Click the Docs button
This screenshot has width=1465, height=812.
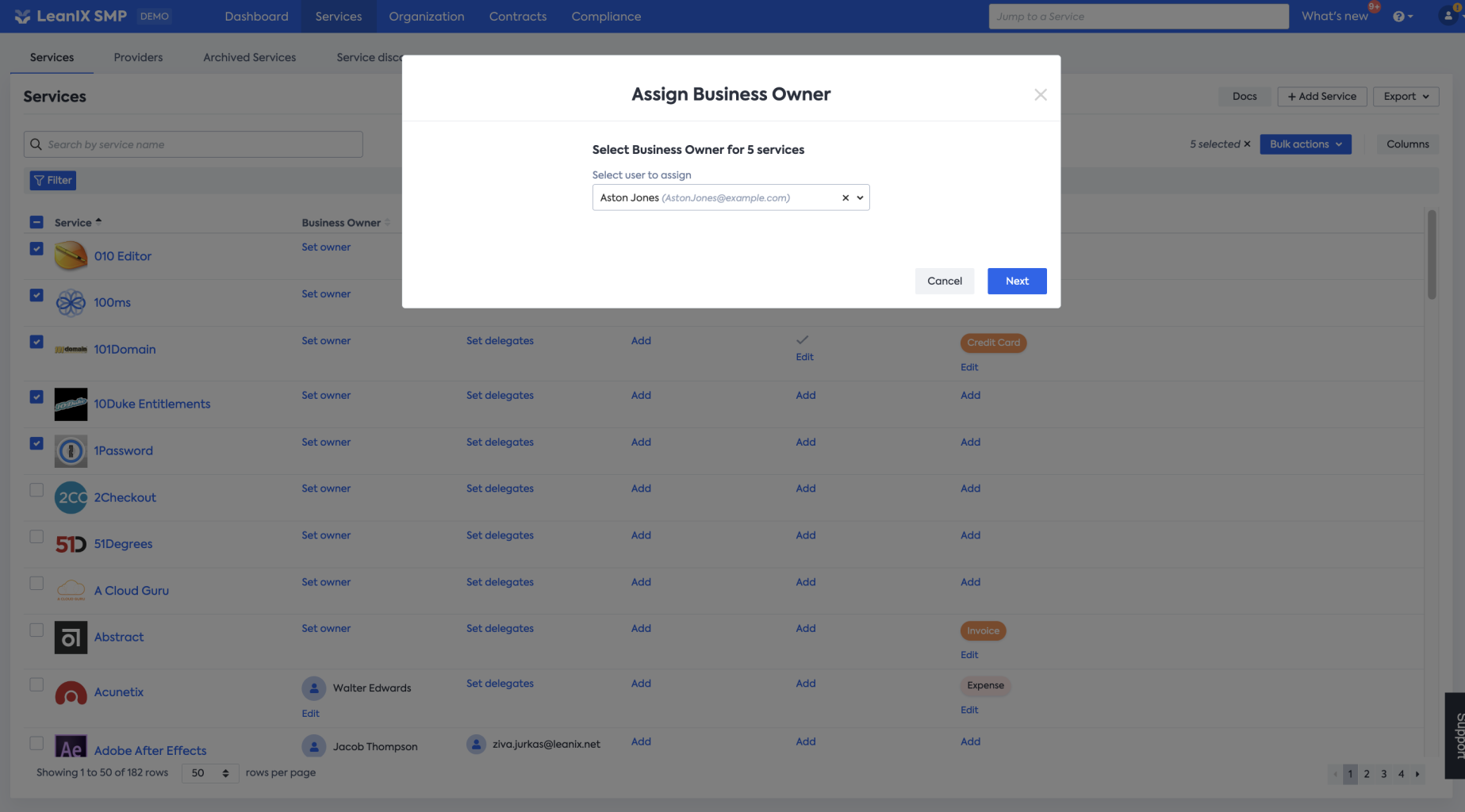point(1244,97)
